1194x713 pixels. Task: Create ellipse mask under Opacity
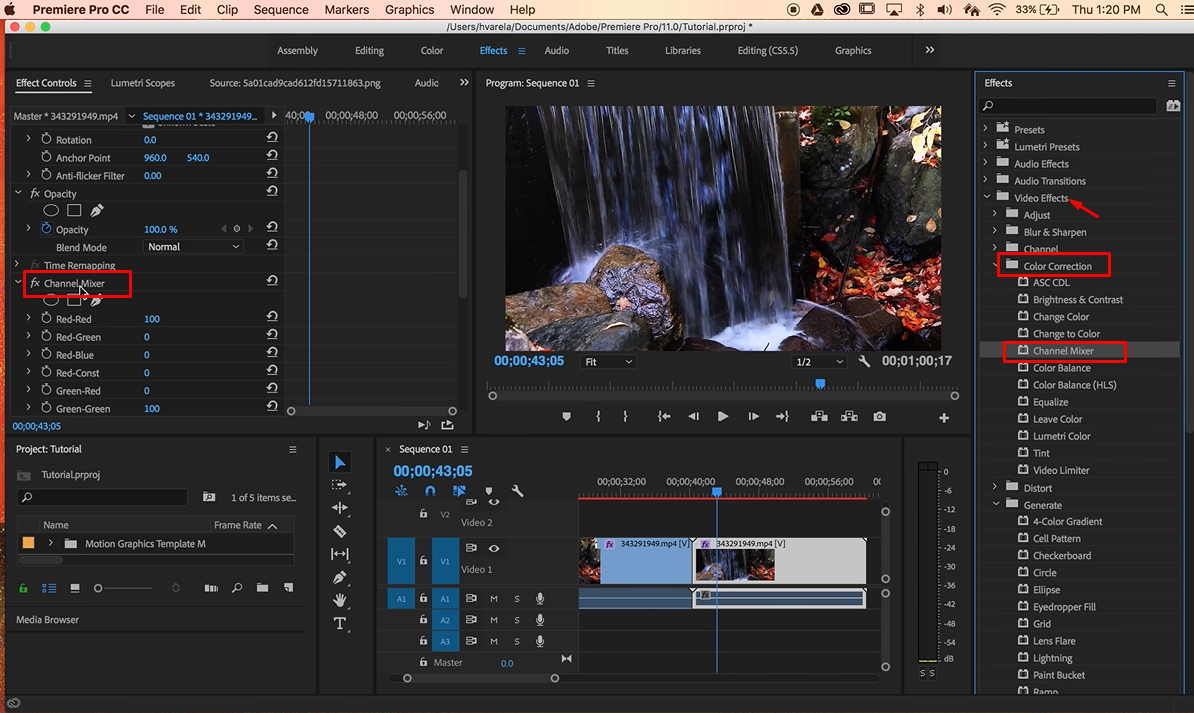coord(51,210)
